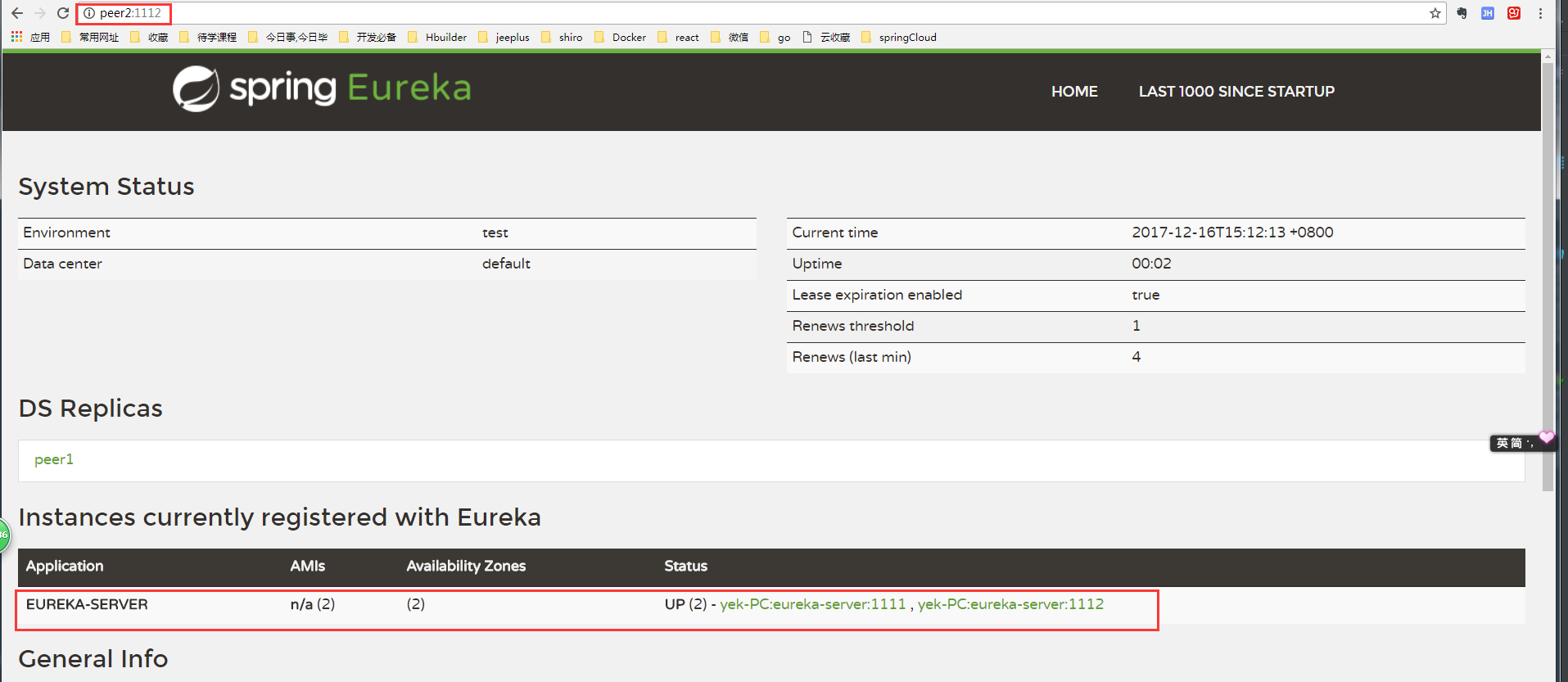1568x682 pixels.
Task: Select the Current time value 2017-12-16T15:12:13 +0800
Action: click(1232, 233)
